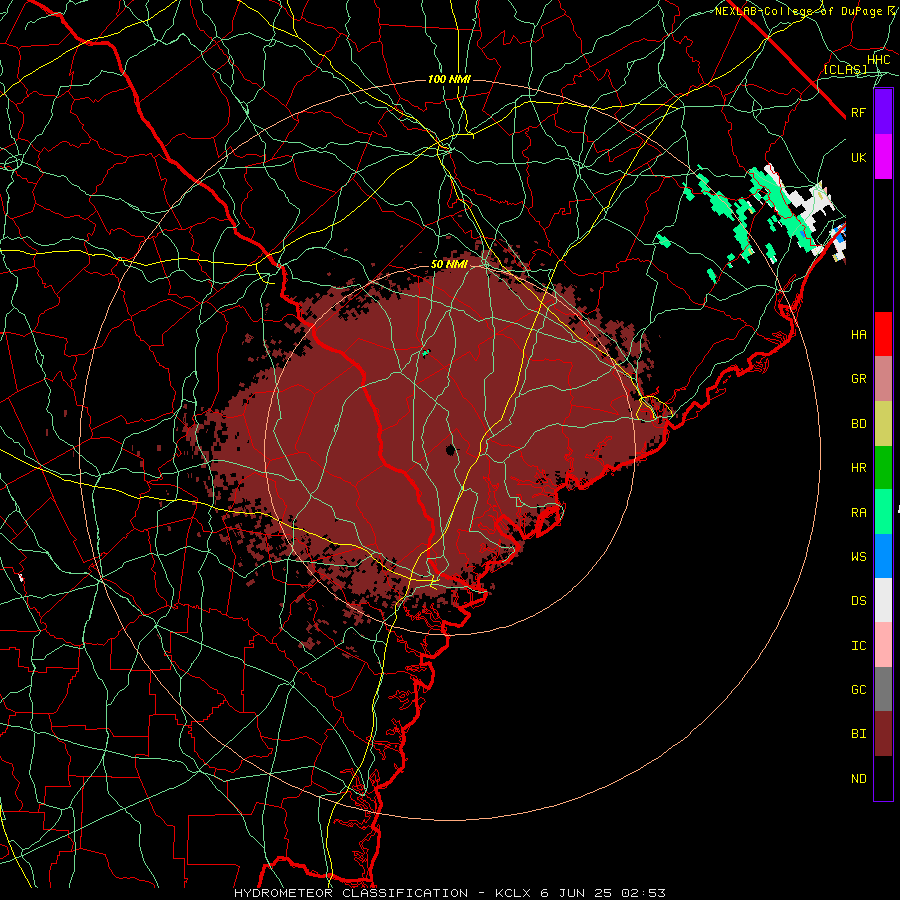
Task: Choose the blue WS legend swatch
Action: pyautogui.click(x=883, y=556)
